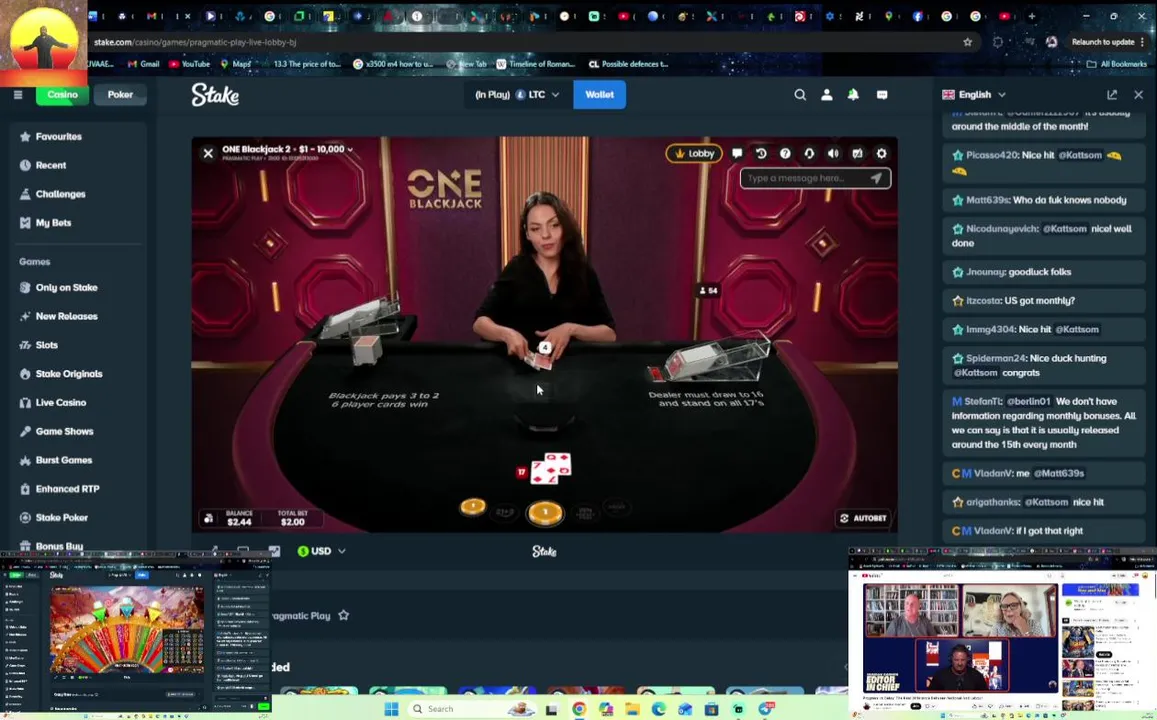Image resolution: width=1157 pixels, height=720 pixels.
Task: Mute the game sound
Action: [x=833, y=153]
